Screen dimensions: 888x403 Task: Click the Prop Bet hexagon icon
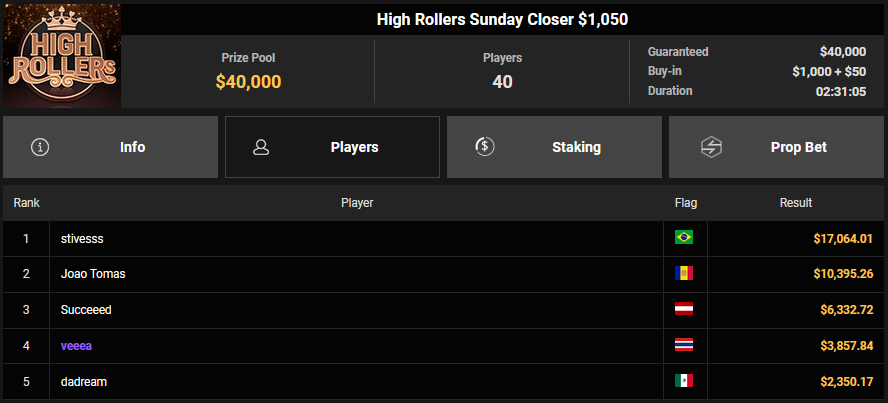(x=706, y=147)
